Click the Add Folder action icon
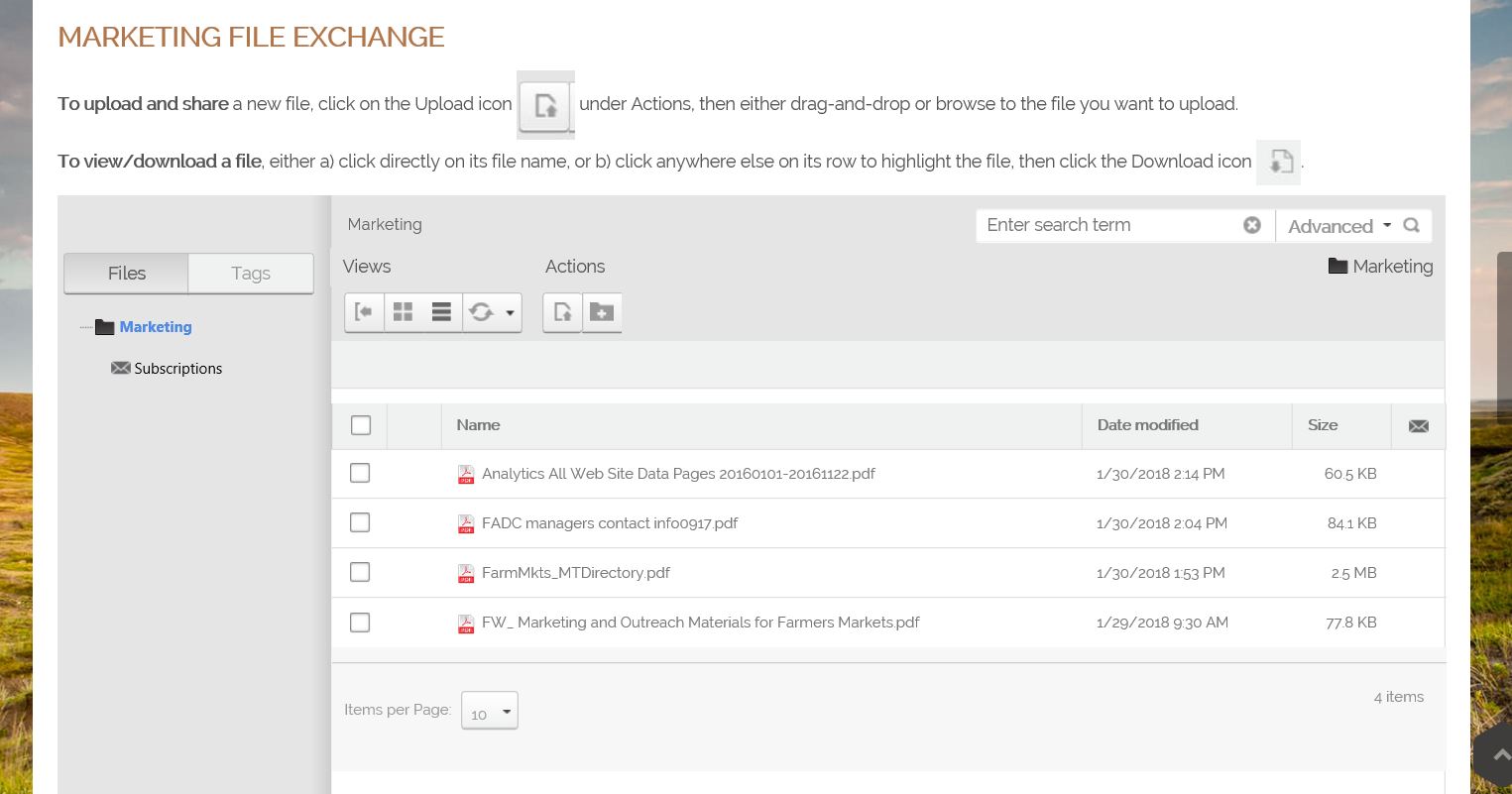The image size is (1512, 794). tap(602, 312)
